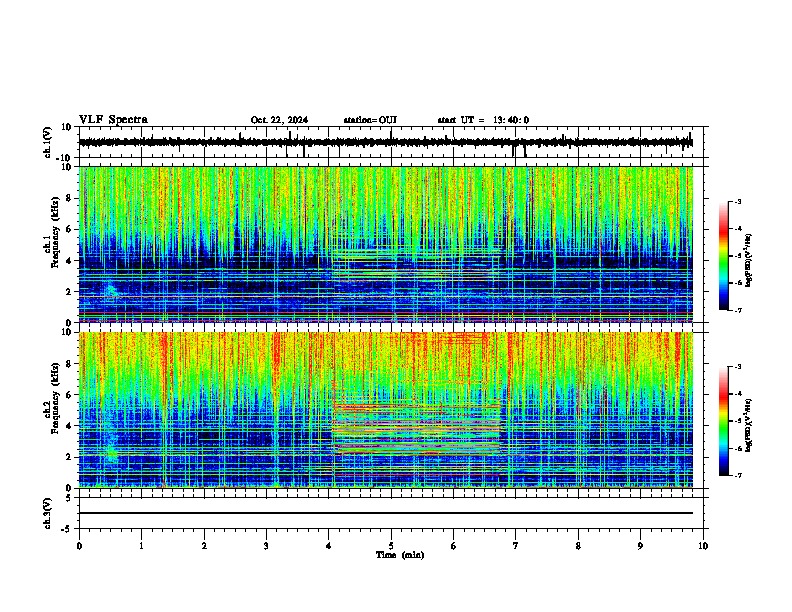This screenshot has width=792, height=612.
Task: Click the "start UT = 13:40:0" label
Action: 483,120
